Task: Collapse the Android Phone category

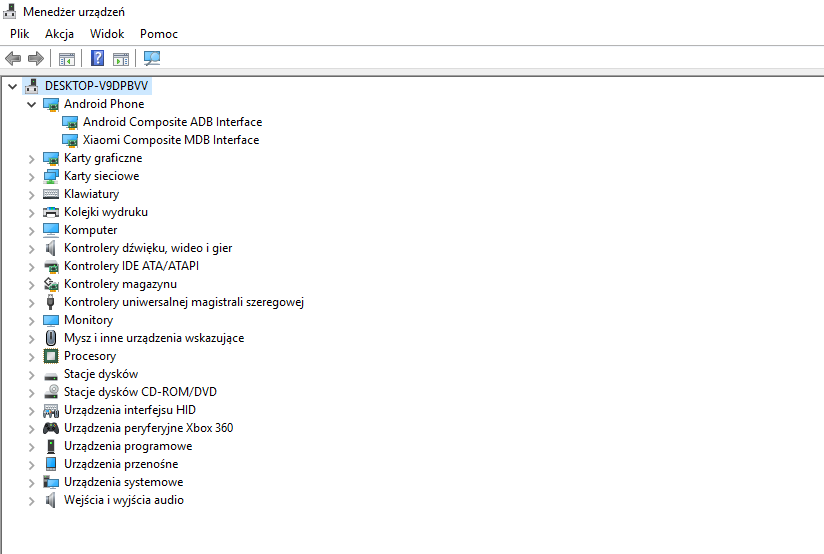Action: pyautogui.click(x=32, y=104)
